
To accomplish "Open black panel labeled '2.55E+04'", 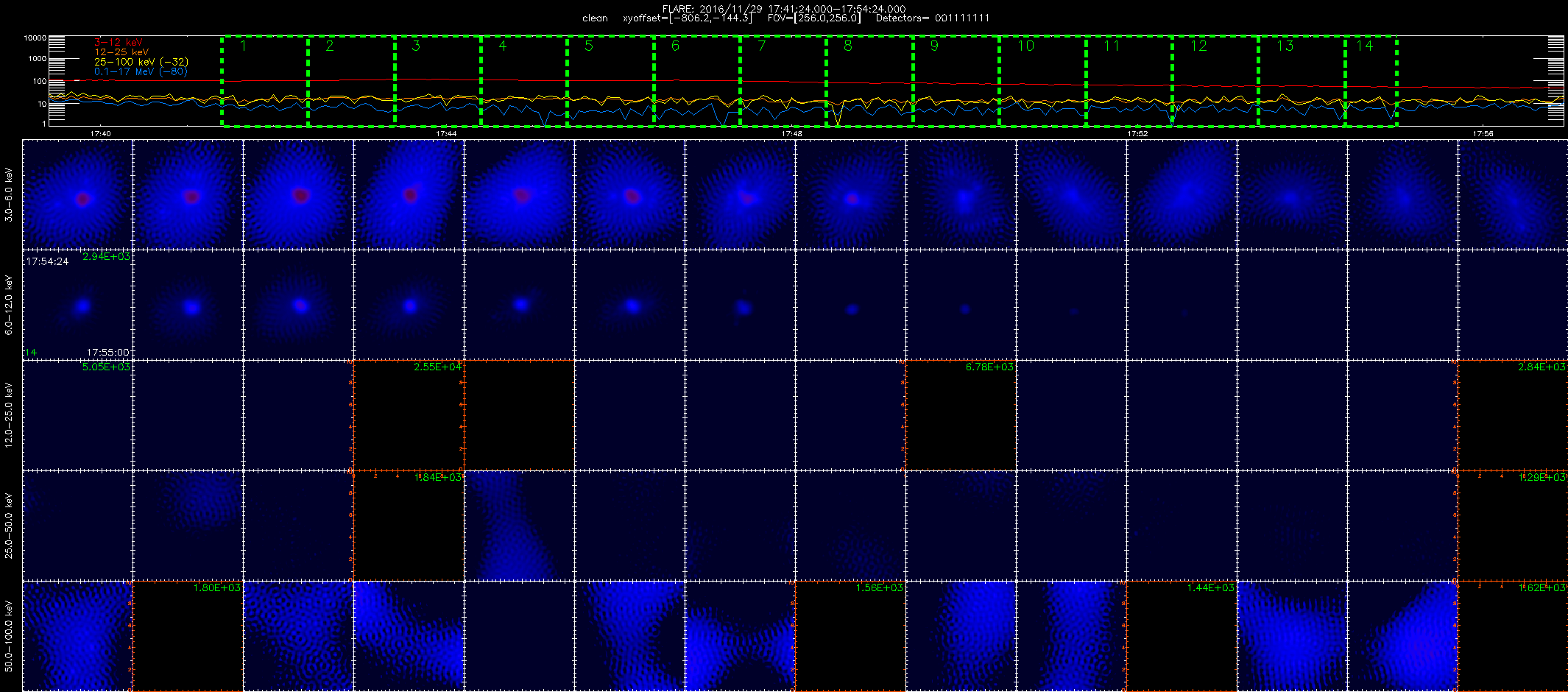I will click(409, 415).
